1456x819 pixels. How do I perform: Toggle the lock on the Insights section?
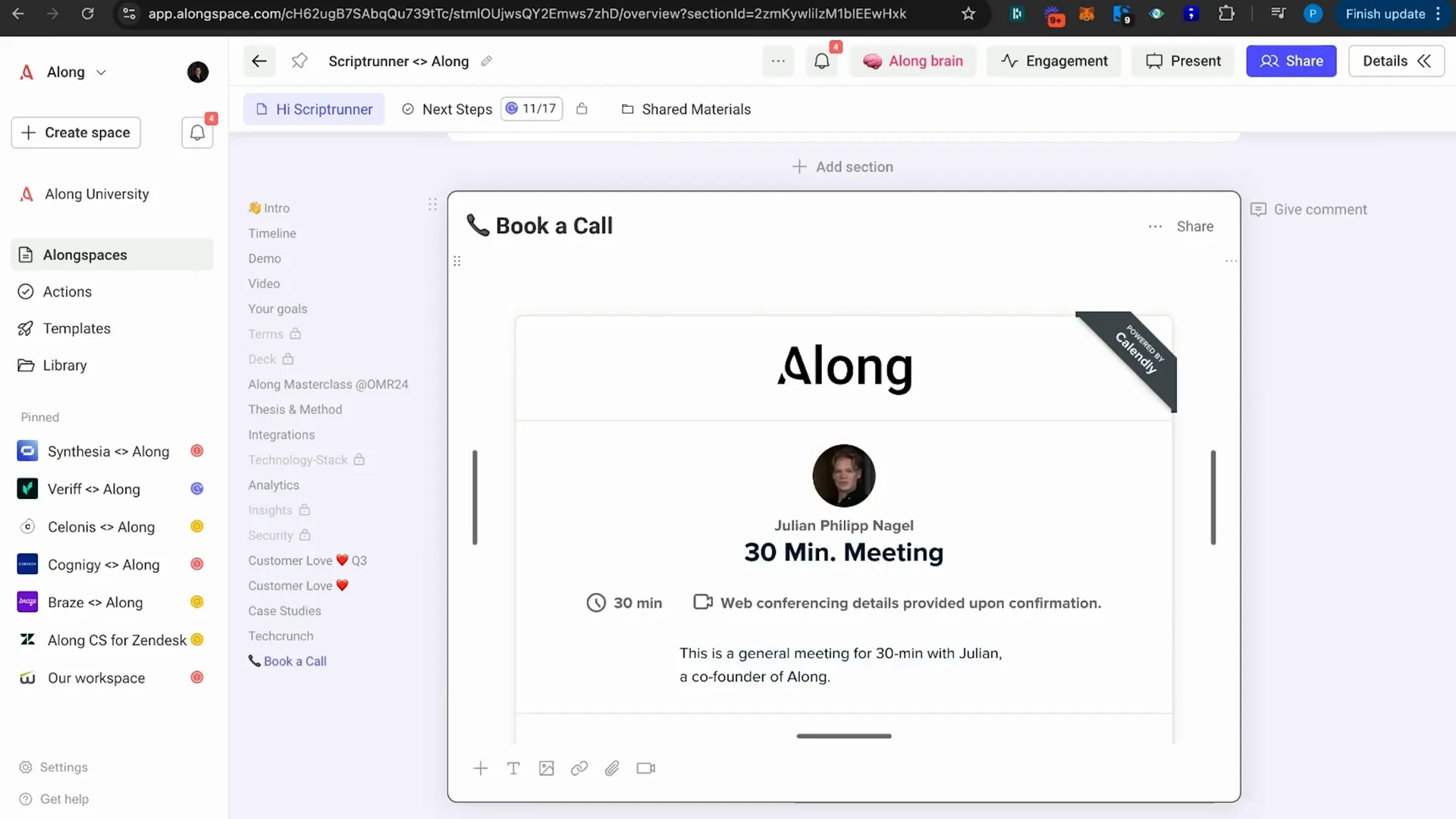point(305,510)
